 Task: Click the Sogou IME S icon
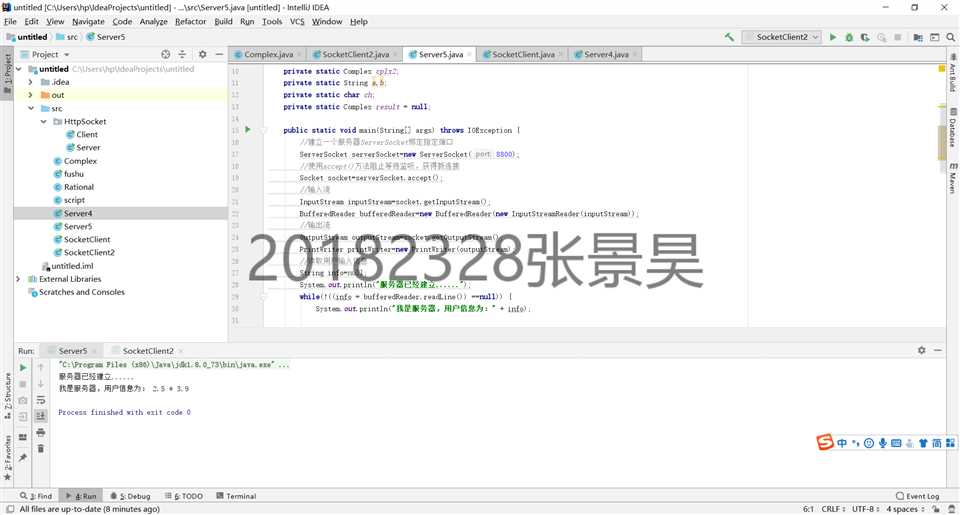click(825, 442)
